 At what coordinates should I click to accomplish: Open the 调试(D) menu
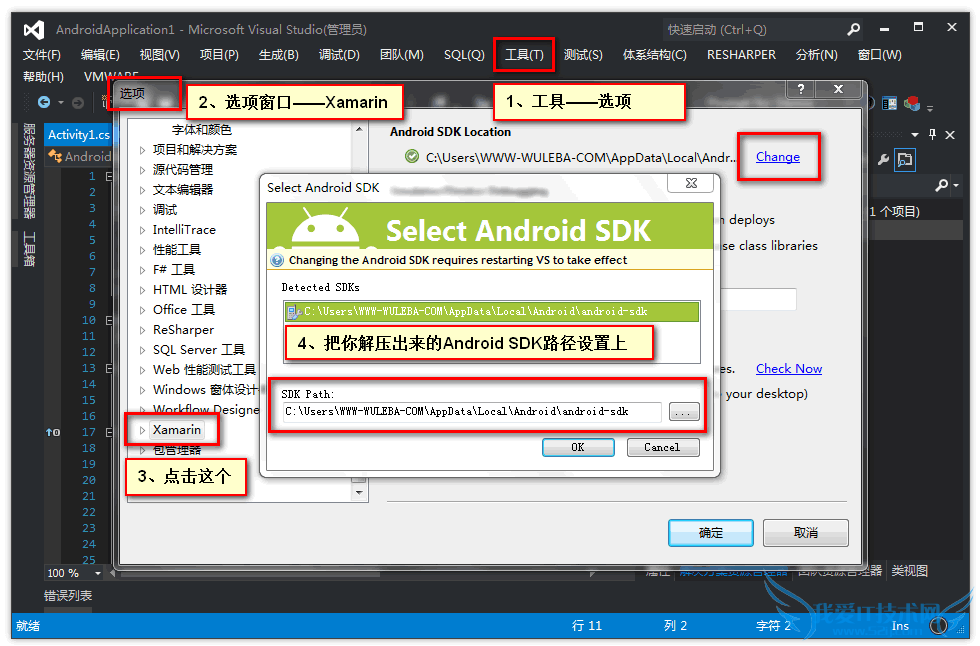341,55
